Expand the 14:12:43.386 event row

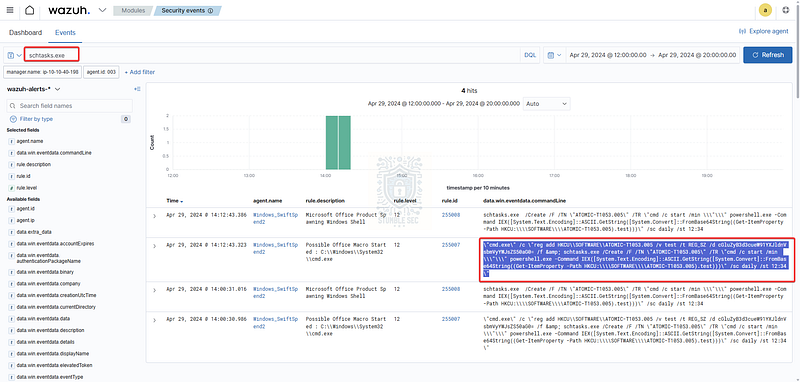(155, 216)
